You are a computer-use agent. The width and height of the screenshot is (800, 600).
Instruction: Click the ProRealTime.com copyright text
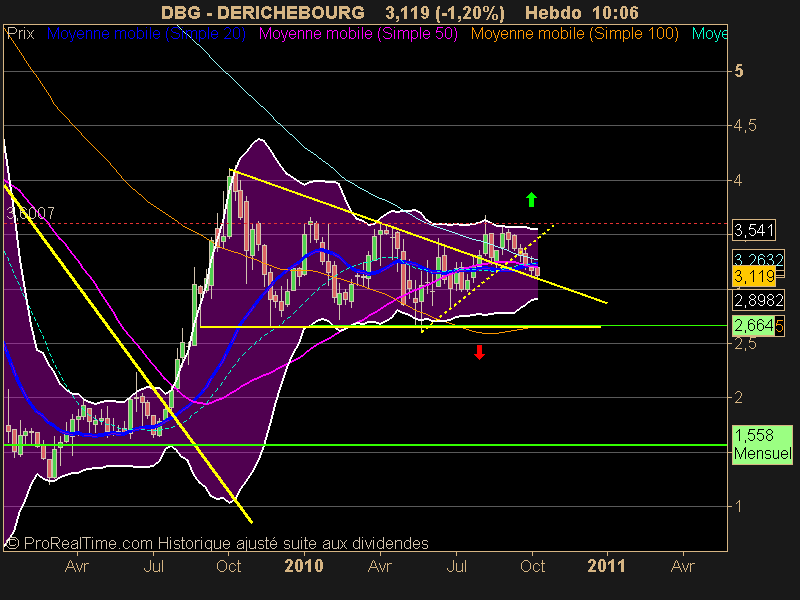217,543
